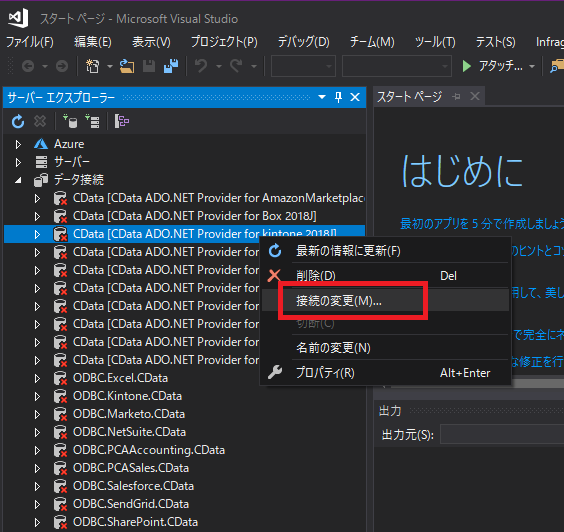This screenshot has height=532, width=564.
Task: Open the デバッグ(D) menu
Action: click(x=304, y=42)
